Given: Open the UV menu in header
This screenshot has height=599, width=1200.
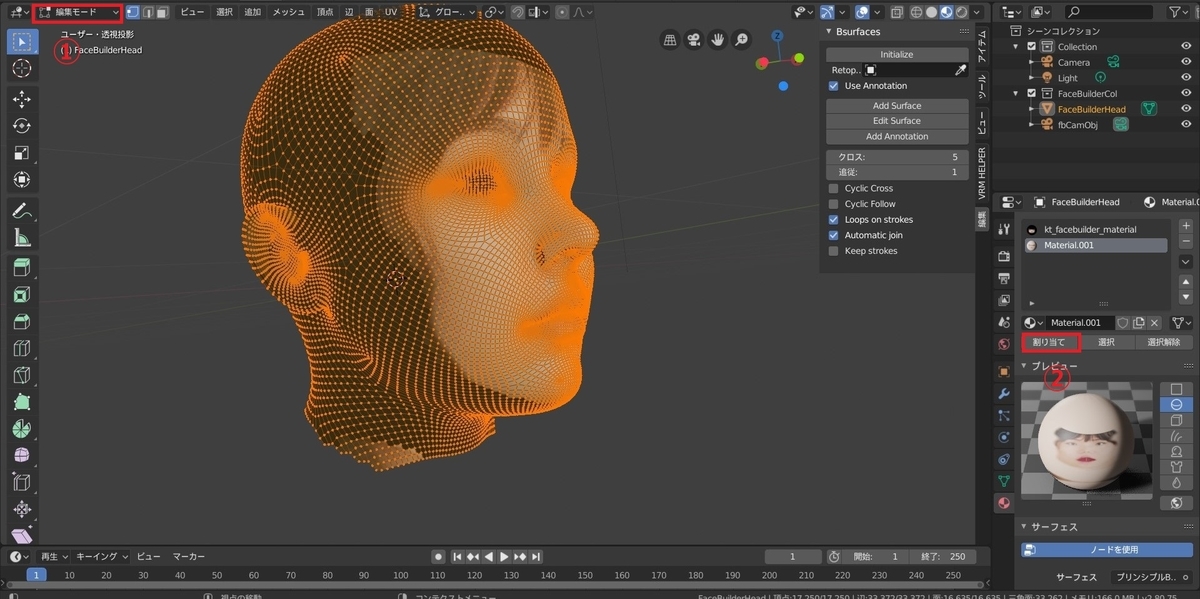Looking at the screenshot, I should point(390,12).
